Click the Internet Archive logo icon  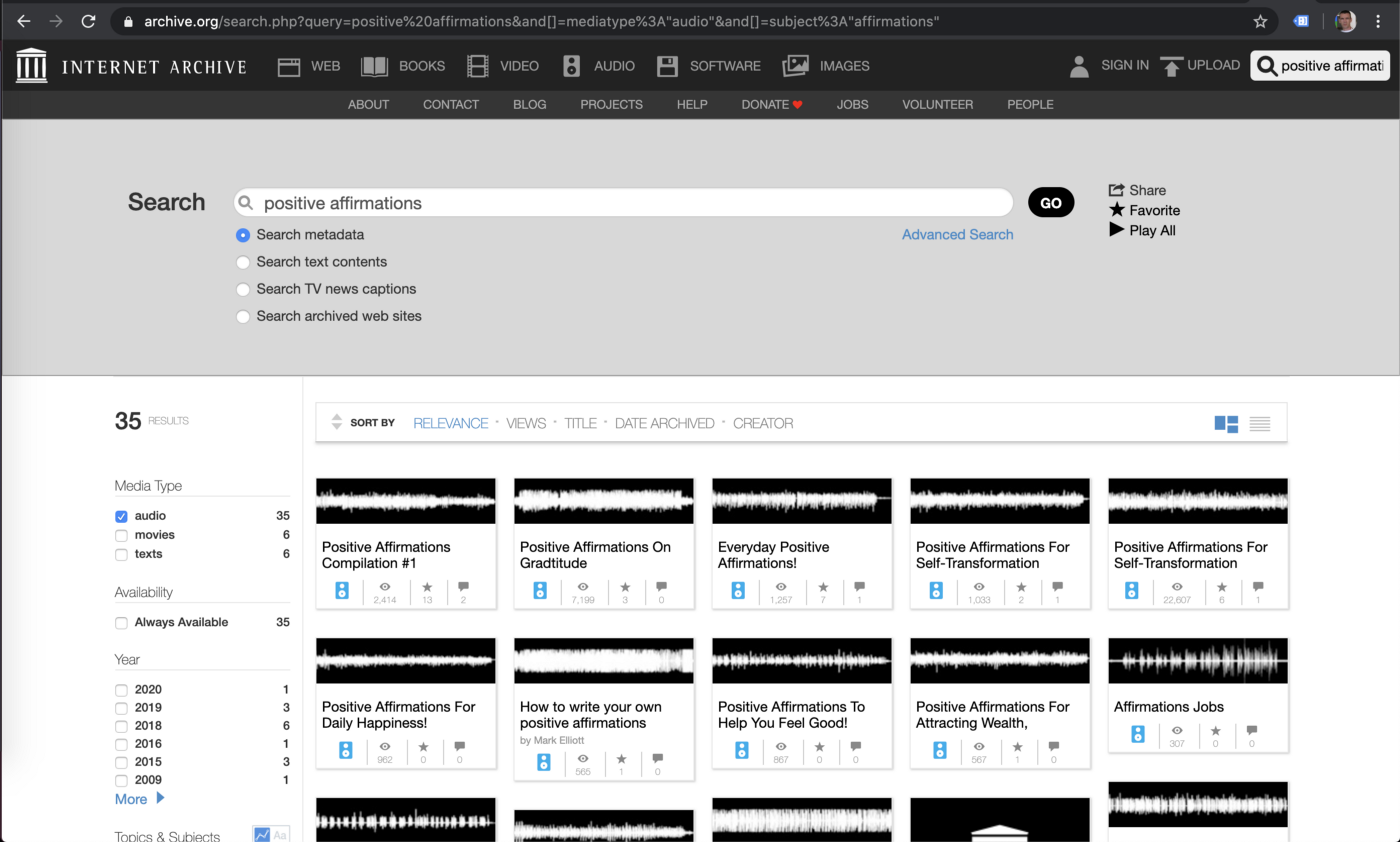(x=32, y=66)
